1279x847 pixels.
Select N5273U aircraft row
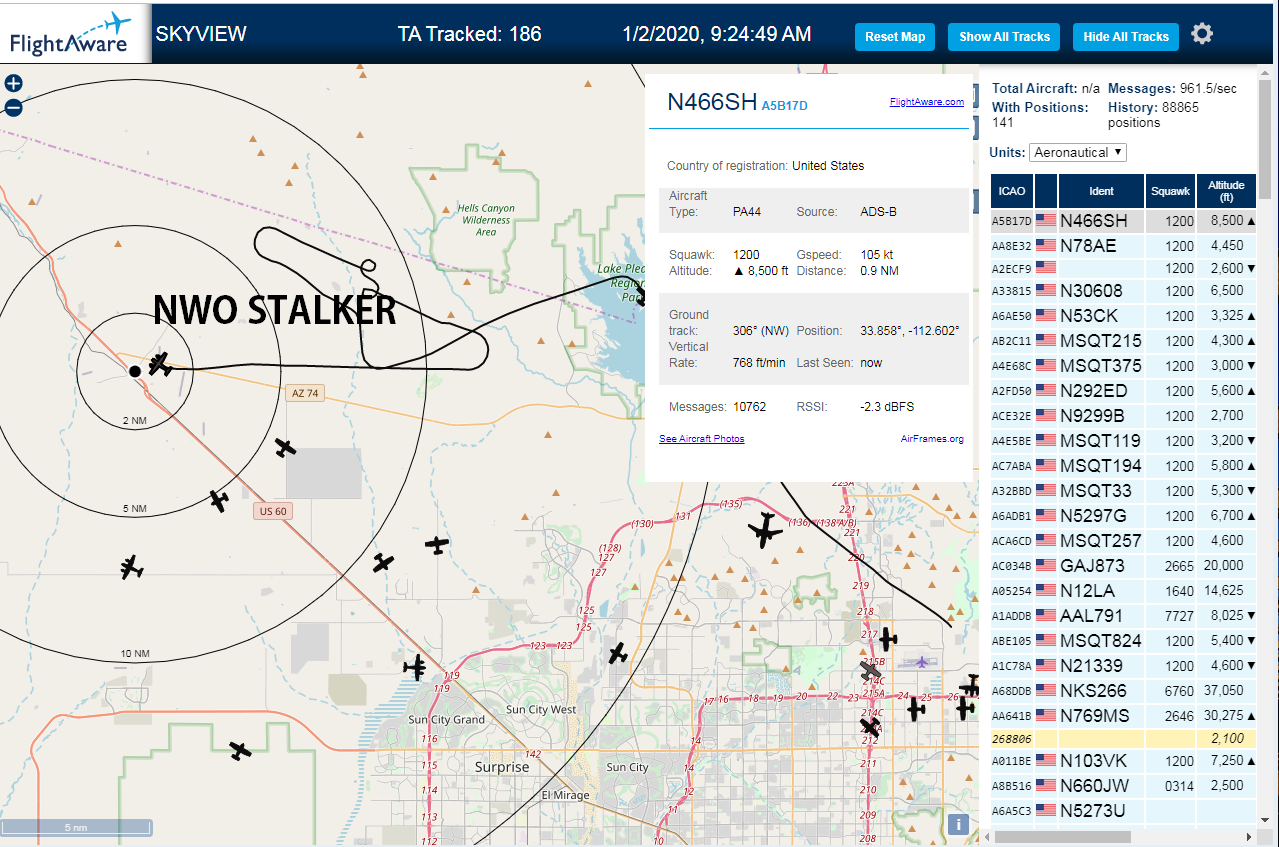coord(1123,811)
